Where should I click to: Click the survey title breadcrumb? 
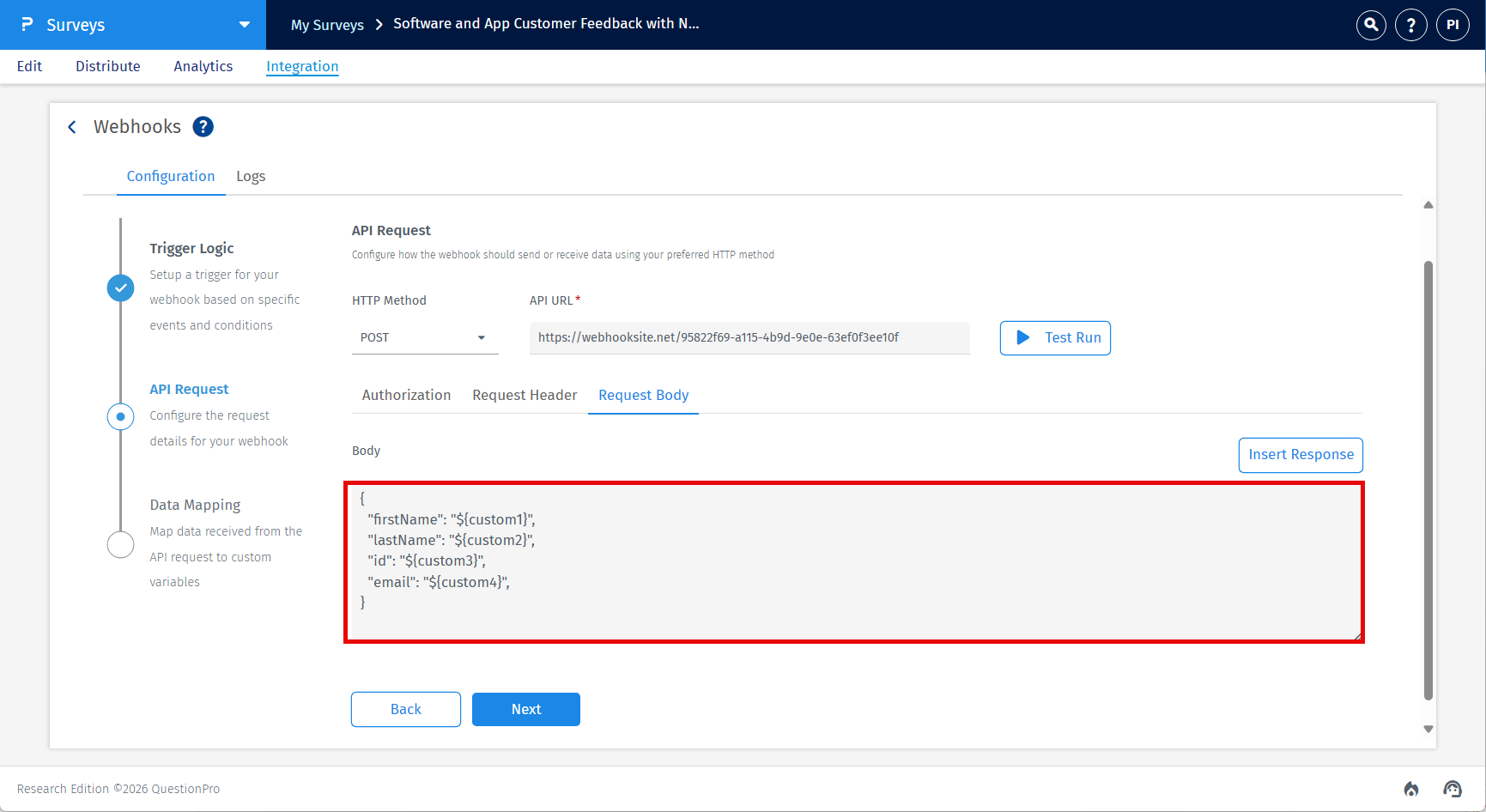pyautogui.click(x=546, y=24)
